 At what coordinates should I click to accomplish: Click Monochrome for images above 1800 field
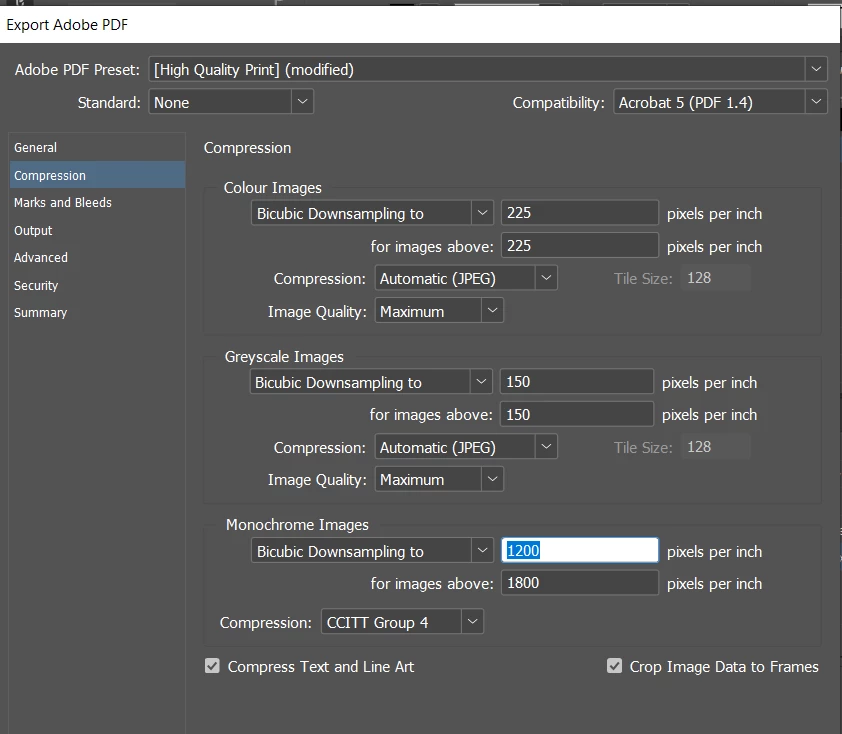click(x=580, y=583)
